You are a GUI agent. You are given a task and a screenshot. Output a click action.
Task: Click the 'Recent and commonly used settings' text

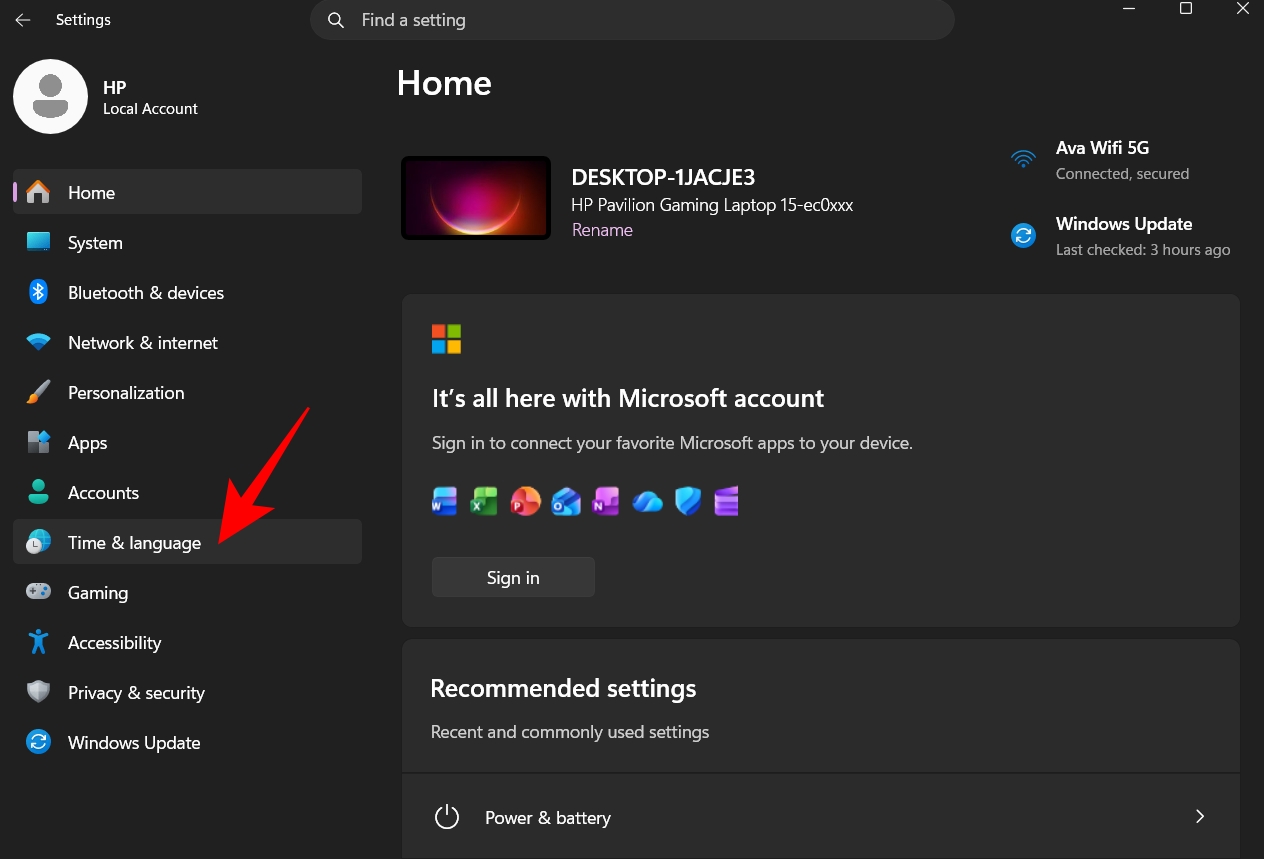coord(570,732)
